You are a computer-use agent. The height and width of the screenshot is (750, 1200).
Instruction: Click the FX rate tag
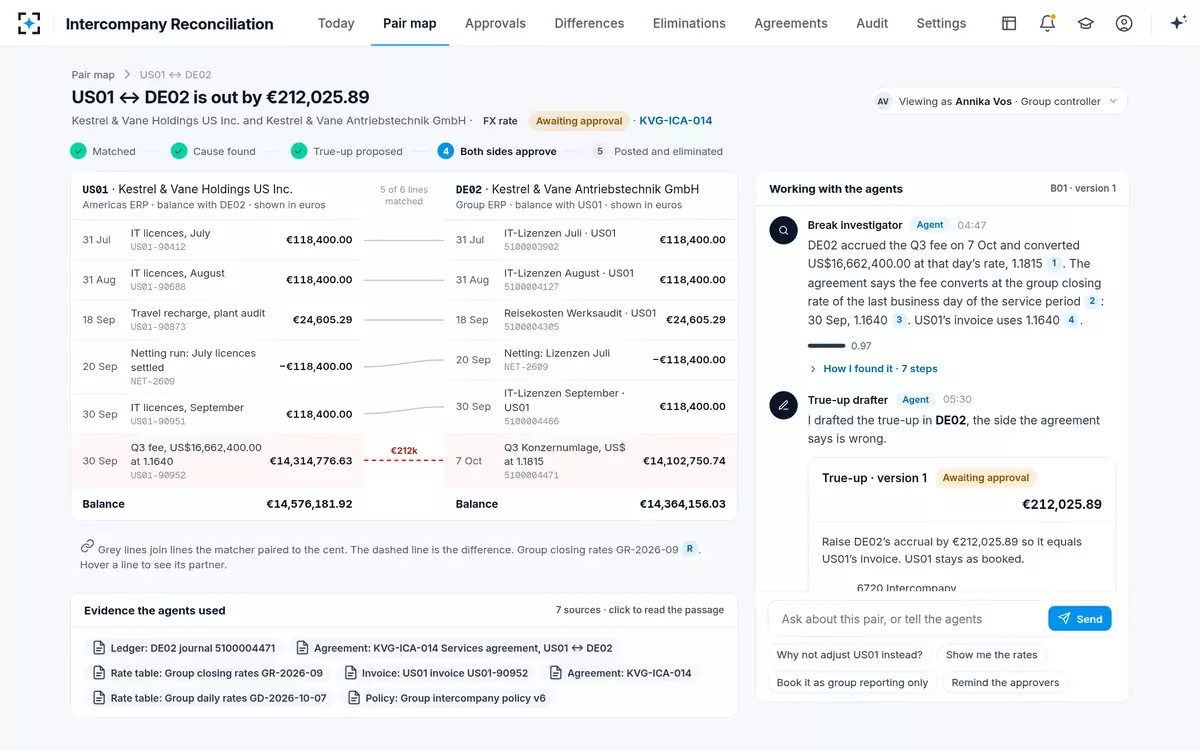(500, 121)
